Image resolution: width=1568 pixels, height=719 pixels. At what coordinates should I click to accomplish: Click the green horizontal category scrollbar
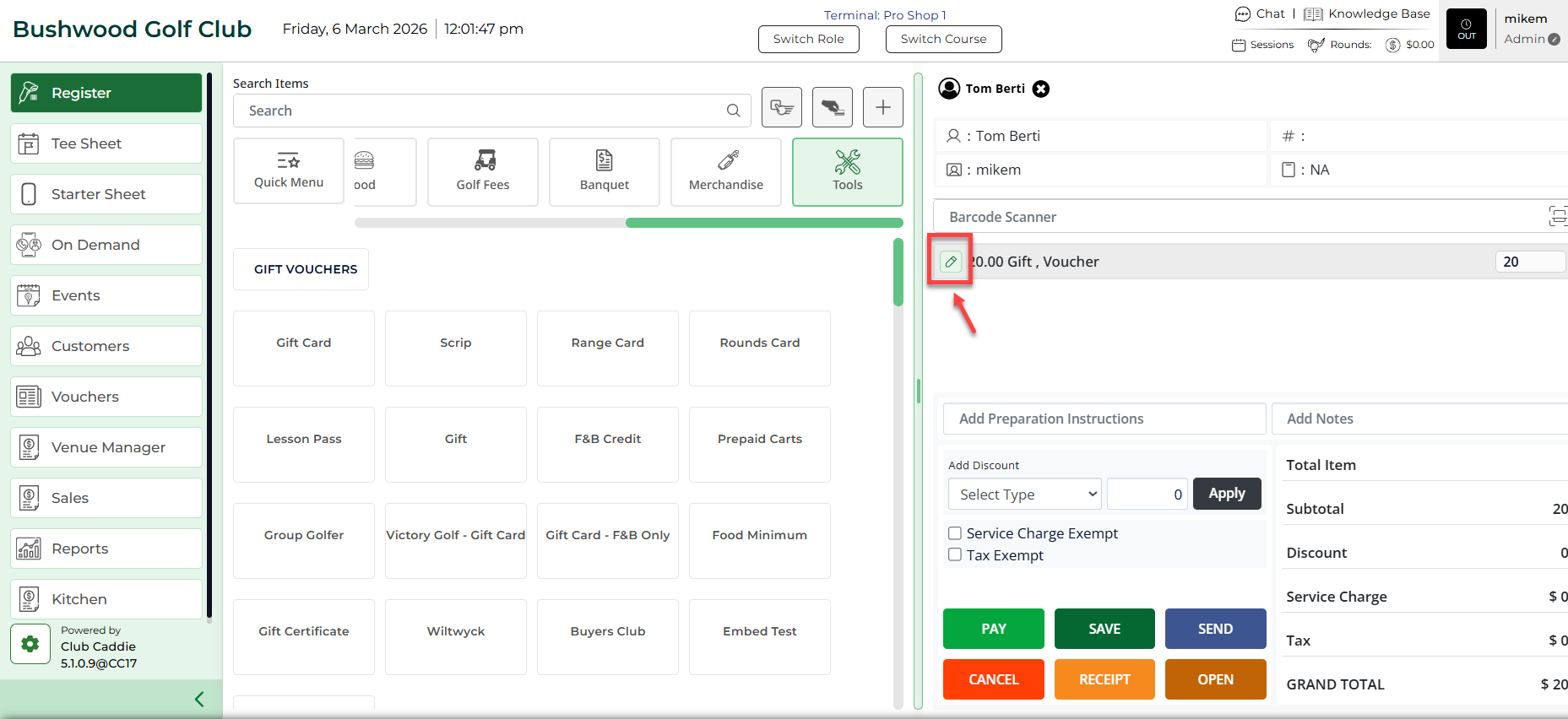(x=763, y=223)
